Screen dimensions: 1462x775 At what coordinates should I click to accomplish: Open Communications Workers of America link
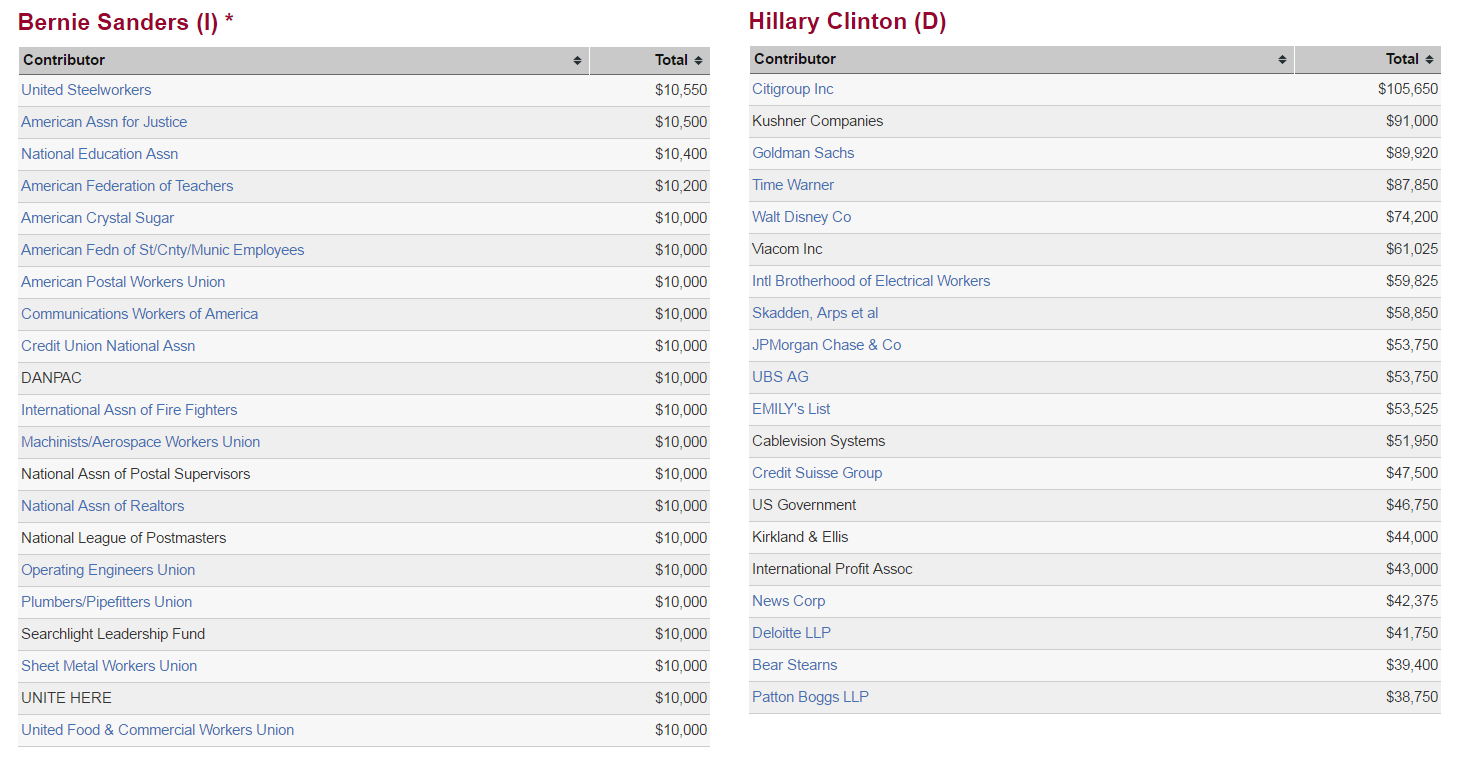tap(140, 314)
